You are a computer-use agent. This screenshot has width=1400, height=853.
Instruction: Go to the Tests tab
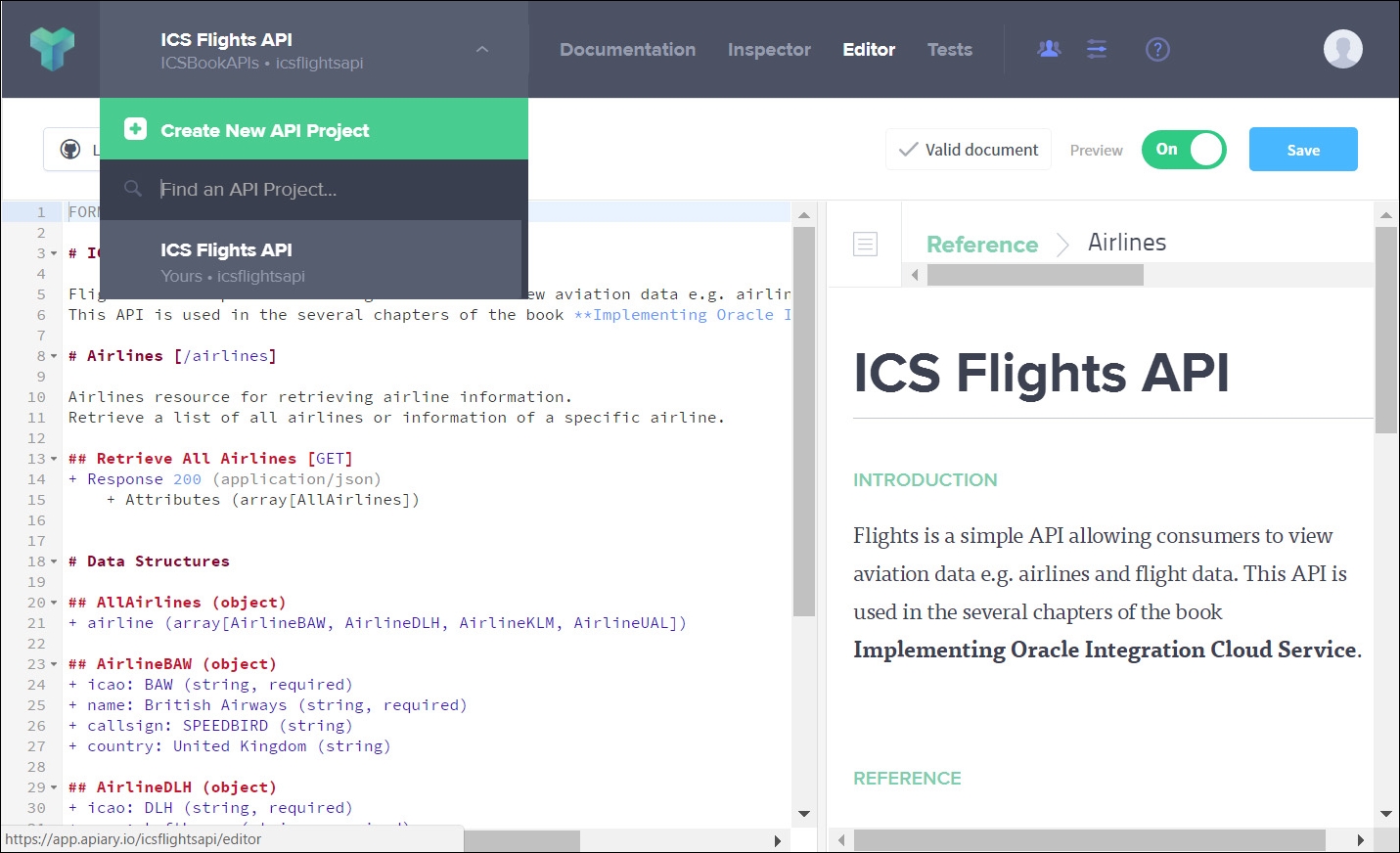click(x=950, y=49)
